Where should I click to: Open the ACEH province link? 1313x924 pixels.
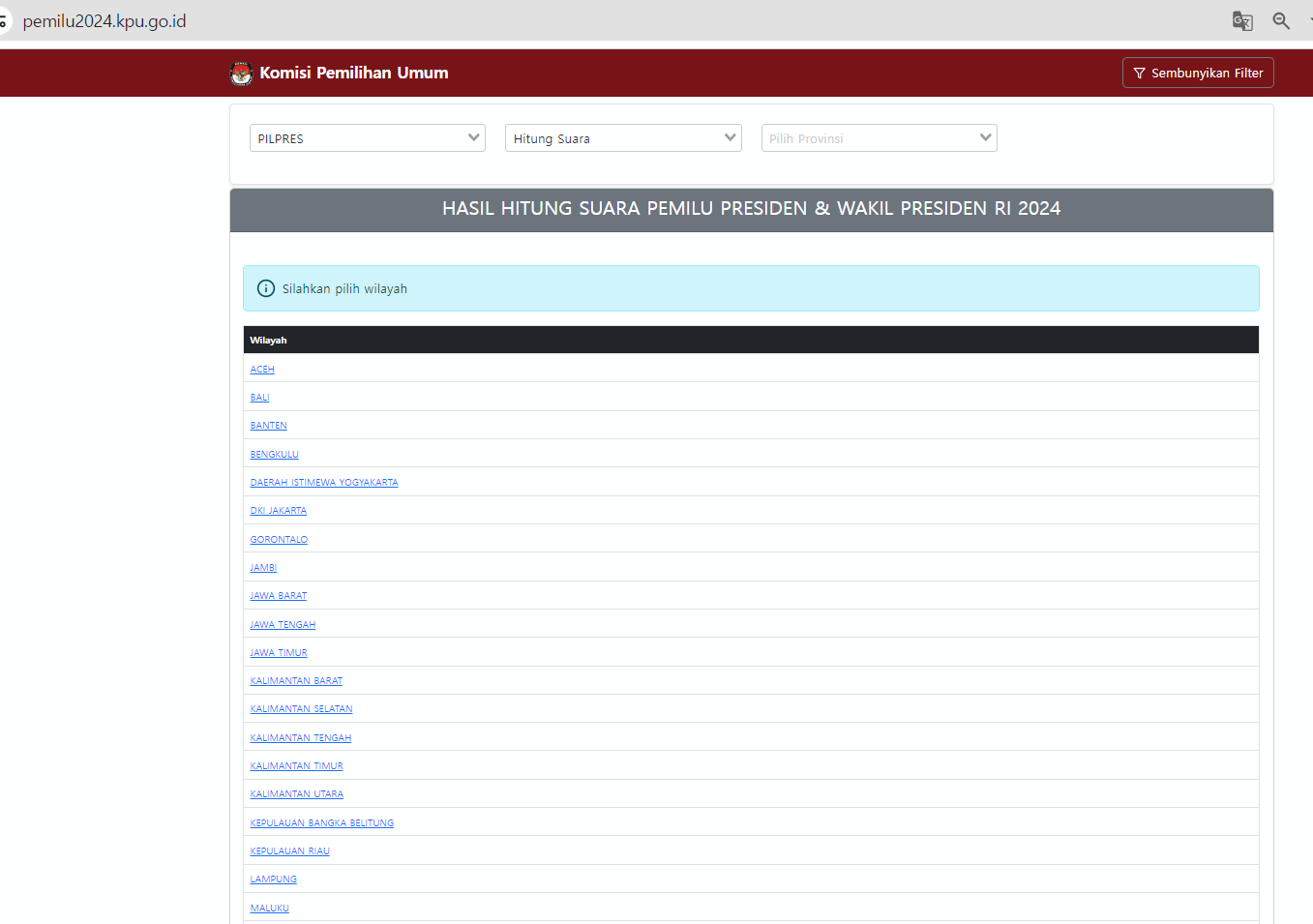tap(262, 370)
